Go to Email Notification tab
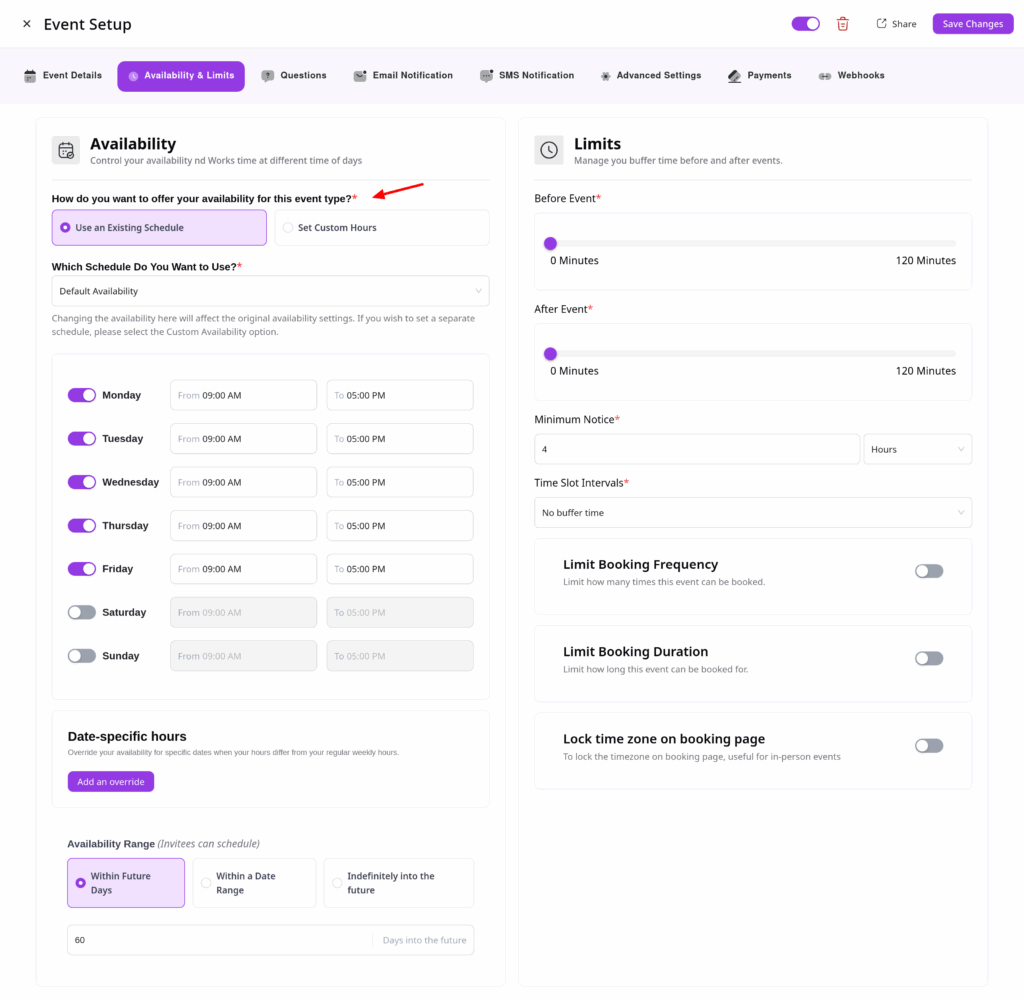1024x1000 pixels. (403, 76)
